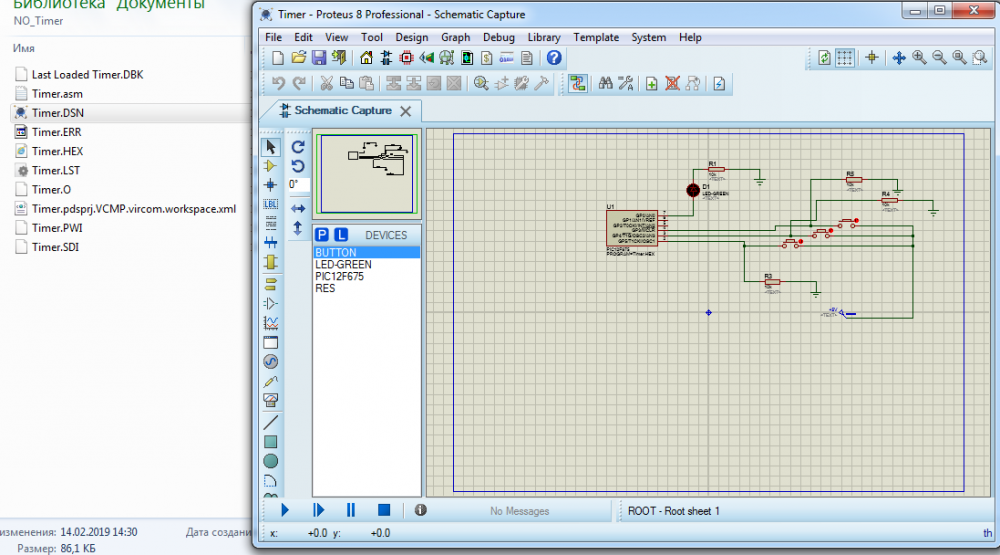1000x555 pixels.
Task: Click the Redraw display icon
Action: click(x=825, y=58)
